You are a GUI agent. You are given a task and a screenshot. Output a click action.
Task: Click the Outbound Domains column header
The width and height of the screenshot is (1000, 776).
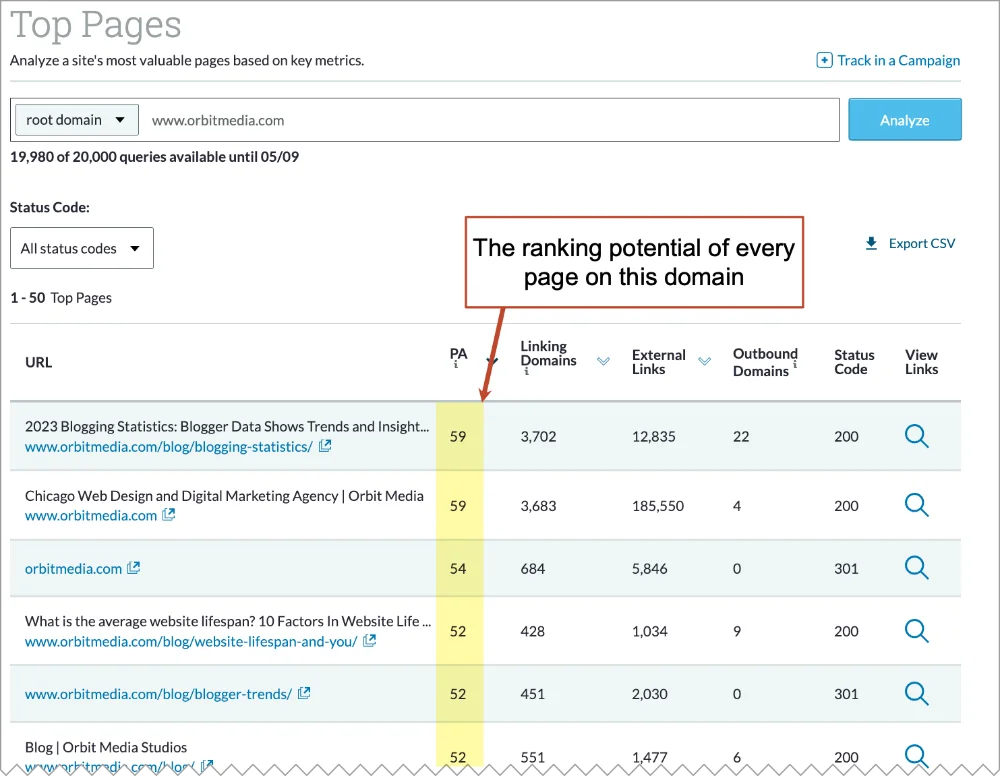765,362
